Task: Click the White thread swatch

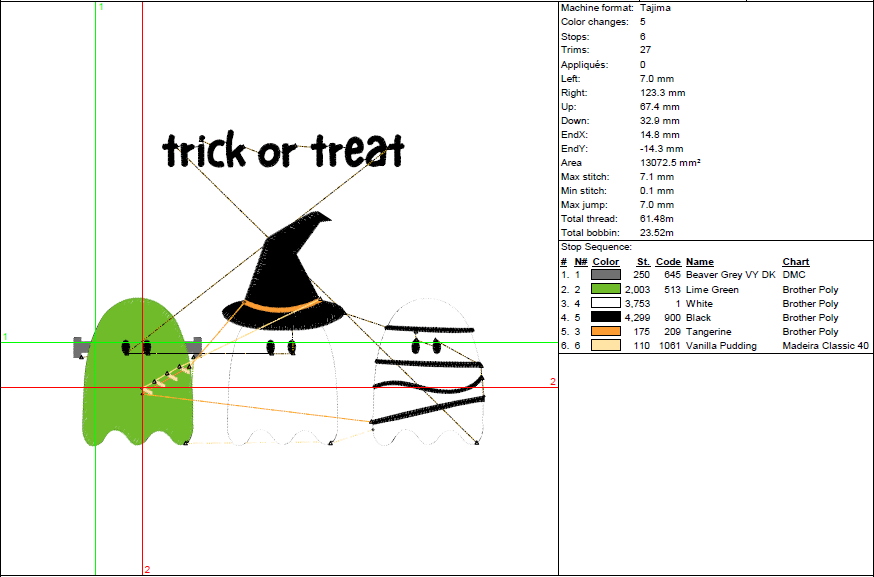Action: pos(606,304)
